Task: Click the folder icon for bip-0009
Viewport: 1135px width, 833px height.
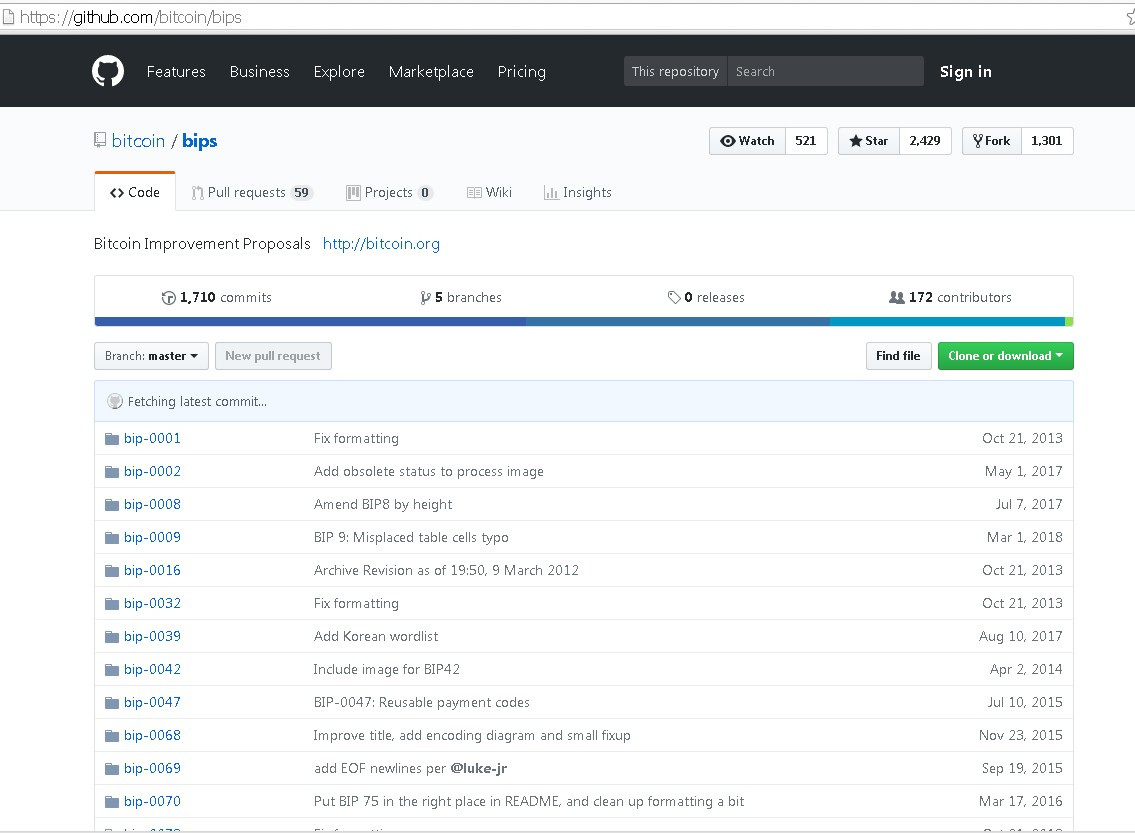Action: [x=111, y=538]
